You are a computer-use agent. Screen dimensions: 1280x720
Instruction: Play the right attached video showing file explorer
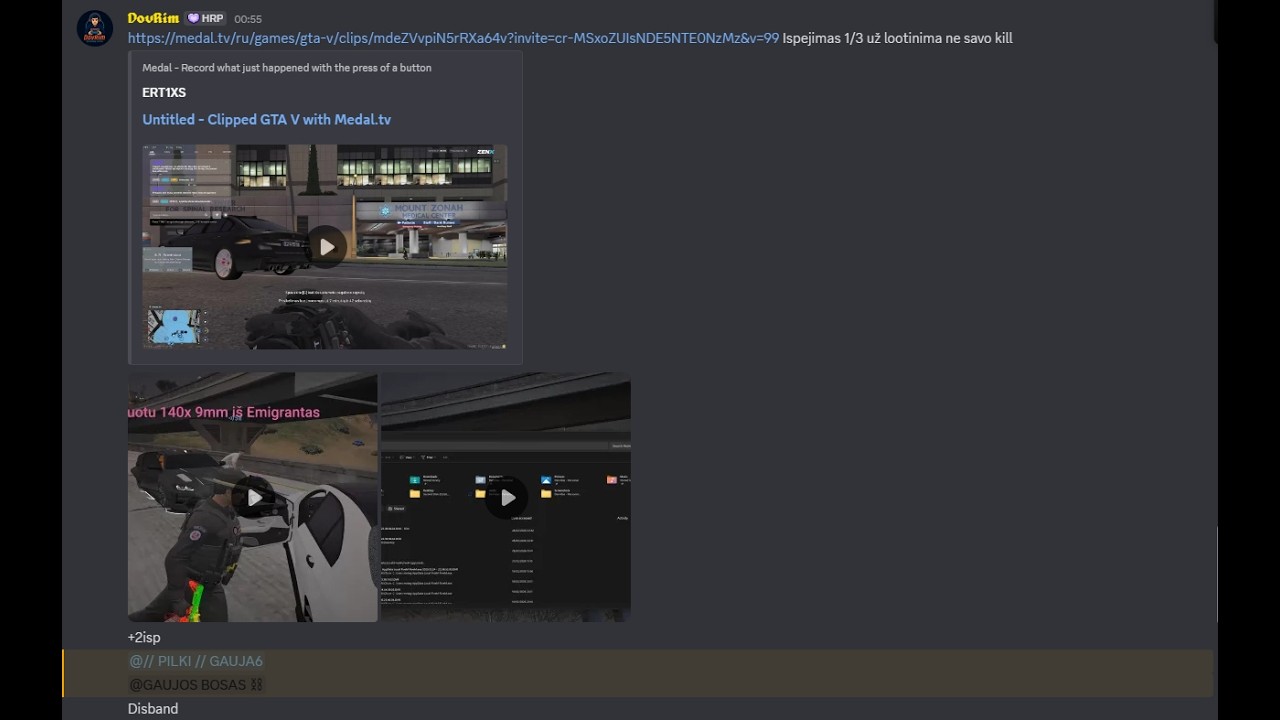[506, 497]
